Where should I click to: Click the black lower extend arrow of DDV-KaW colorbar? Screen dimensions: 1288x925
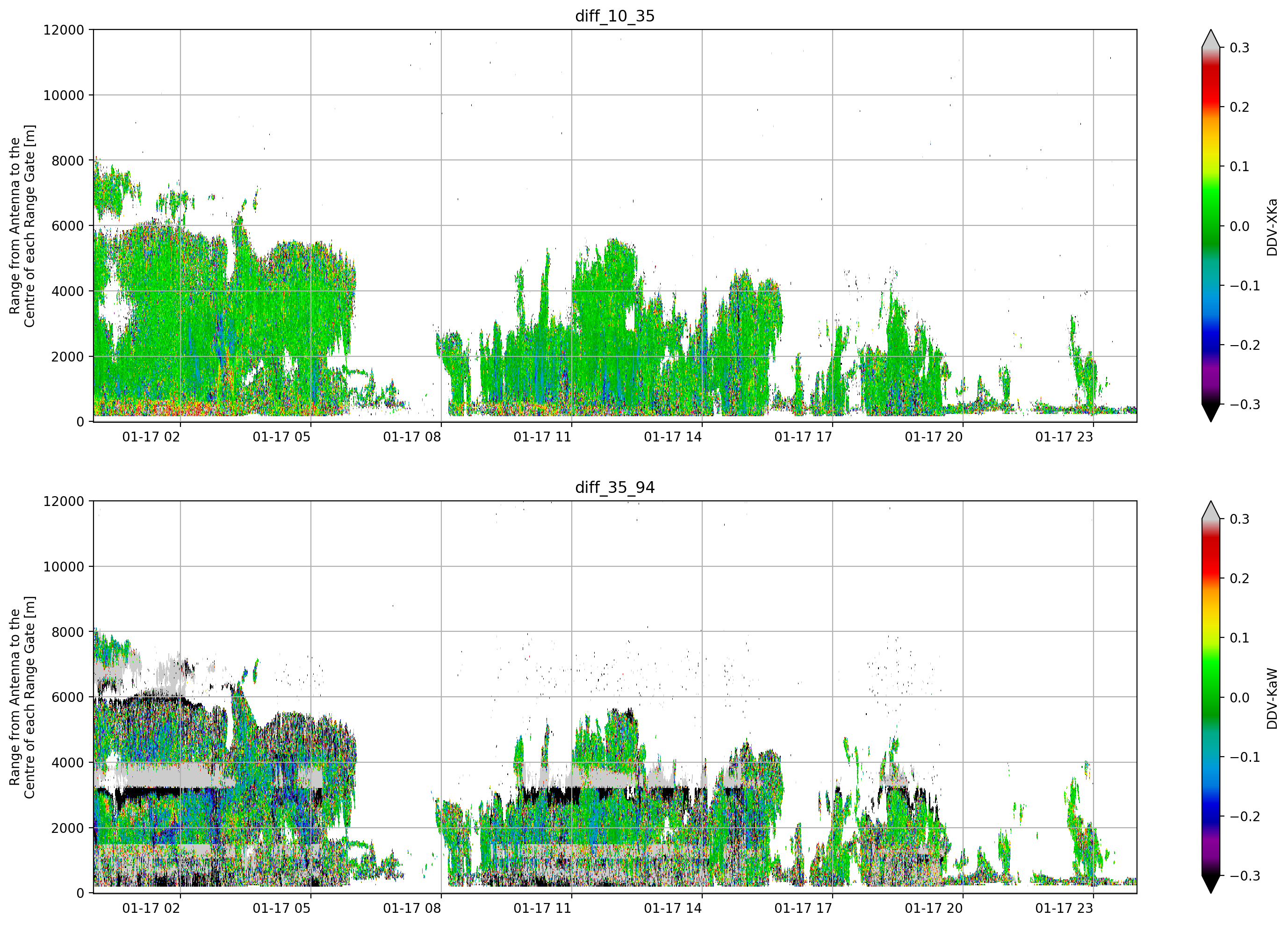[1211, 884]
